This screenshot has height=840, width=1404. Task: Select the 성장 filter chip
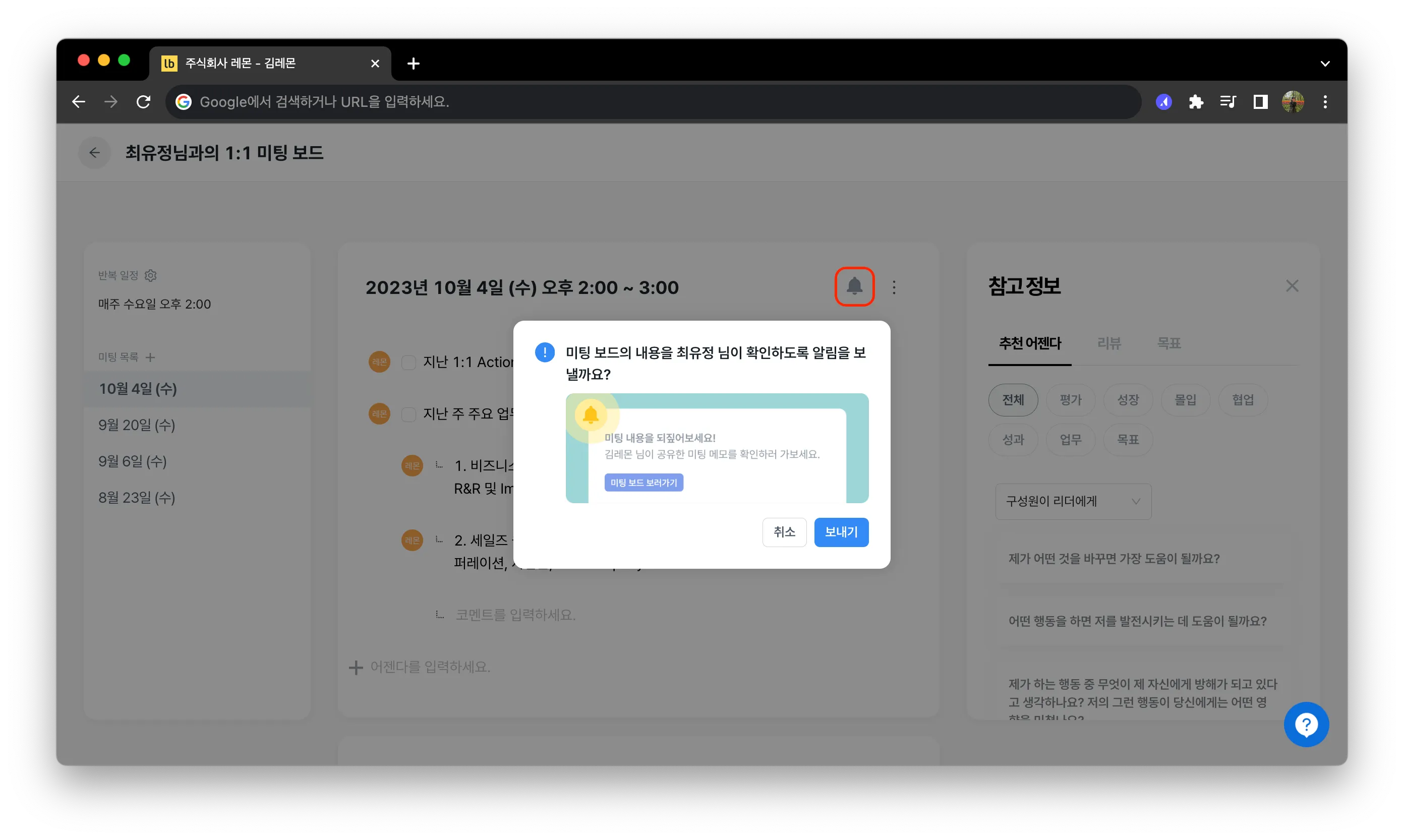pyautogui.click(x=1127, y=400)
